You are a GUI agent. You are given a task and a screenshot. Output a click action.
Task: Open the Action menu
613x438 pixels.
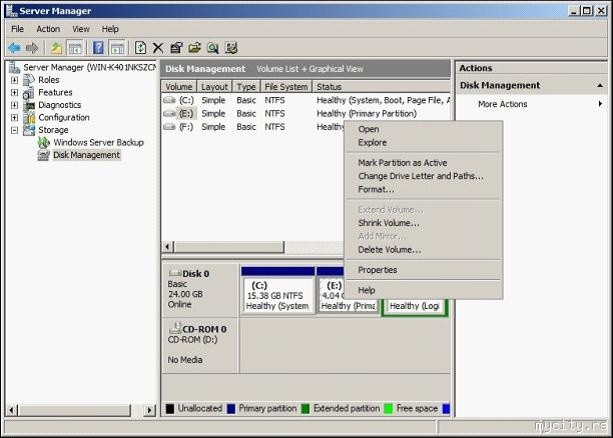tap(48, 29)
